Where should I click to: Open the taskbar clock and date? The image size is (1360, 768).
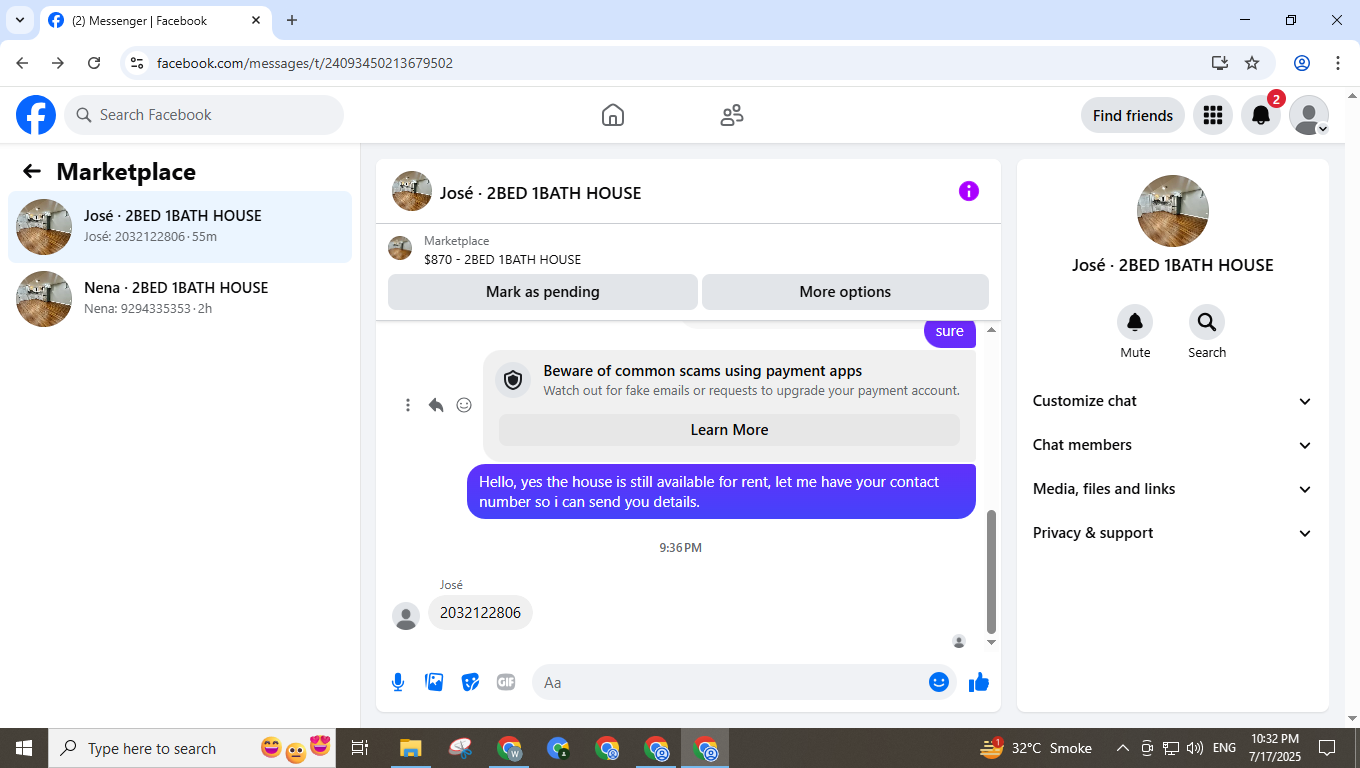tap(1274, 748)
